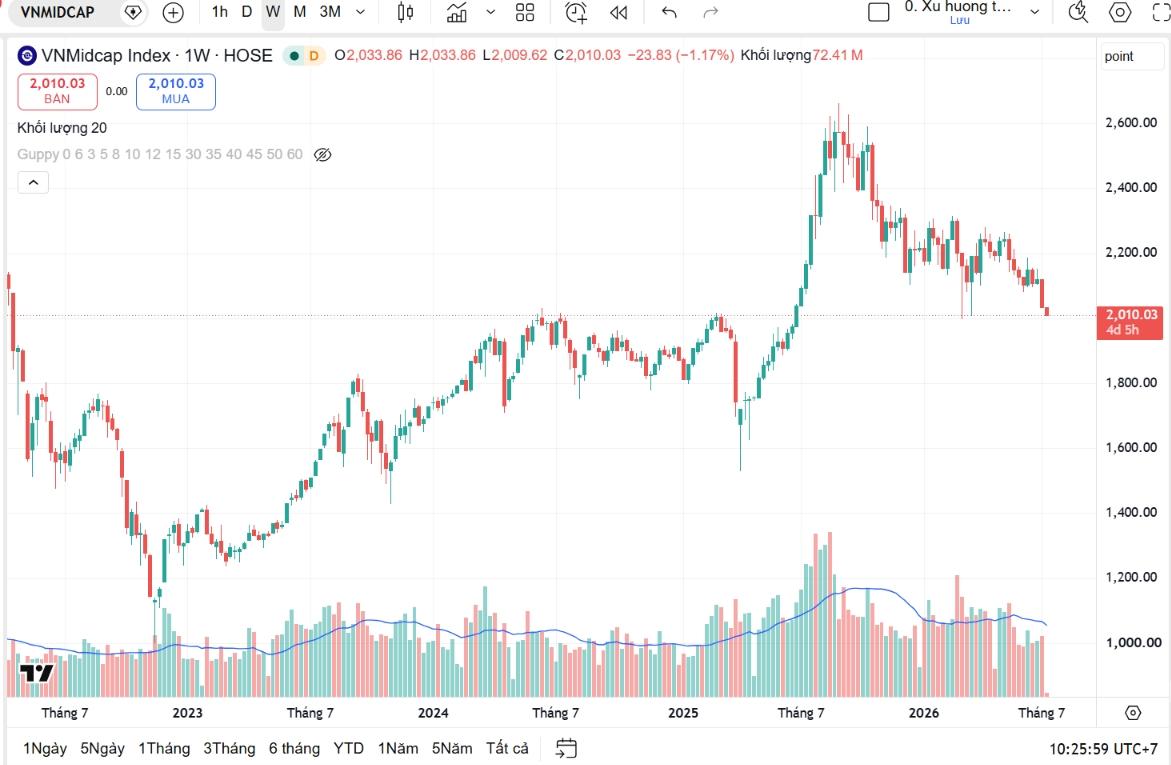Click the green market status dot

295,55
